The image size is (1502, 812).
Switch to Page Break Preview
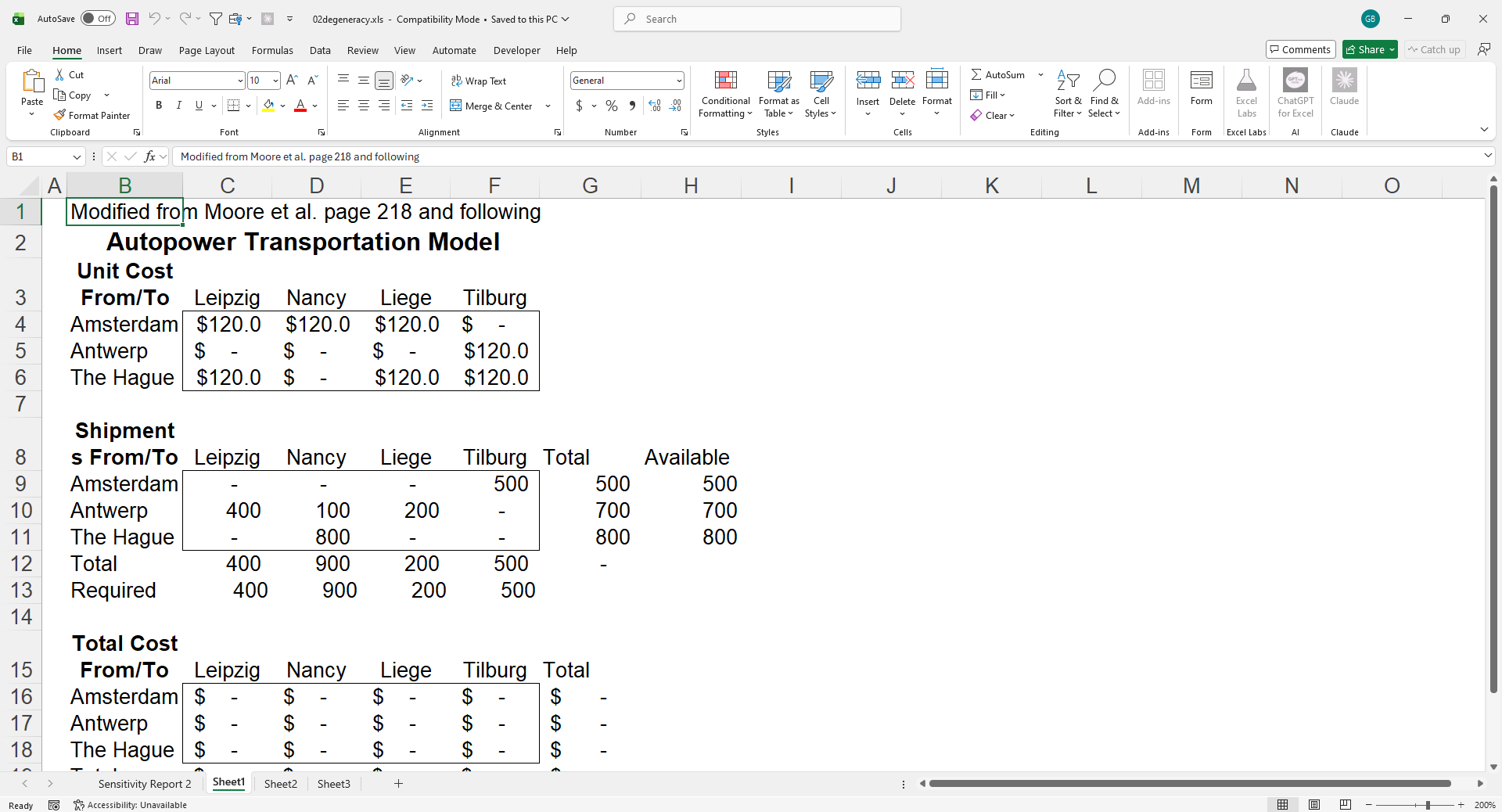[1346, 805]
